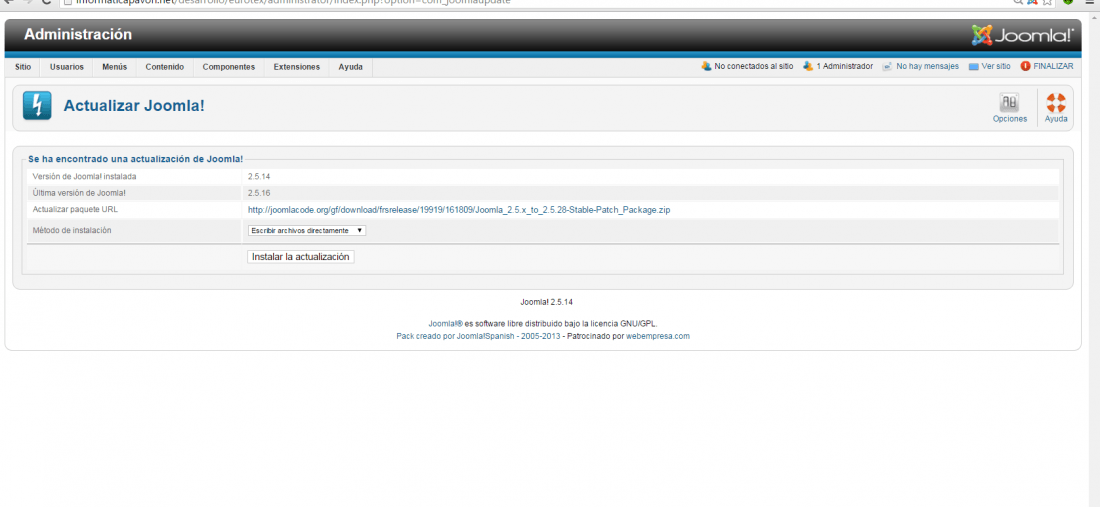Click Instalar la actualización button
1100x507 pixels.
tap(301, 257)
